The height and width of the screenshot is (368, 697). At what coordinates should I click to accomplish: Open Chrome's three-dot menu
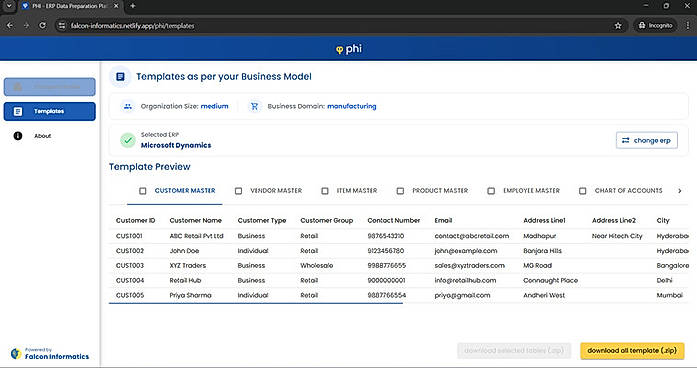tap(688, 26)
